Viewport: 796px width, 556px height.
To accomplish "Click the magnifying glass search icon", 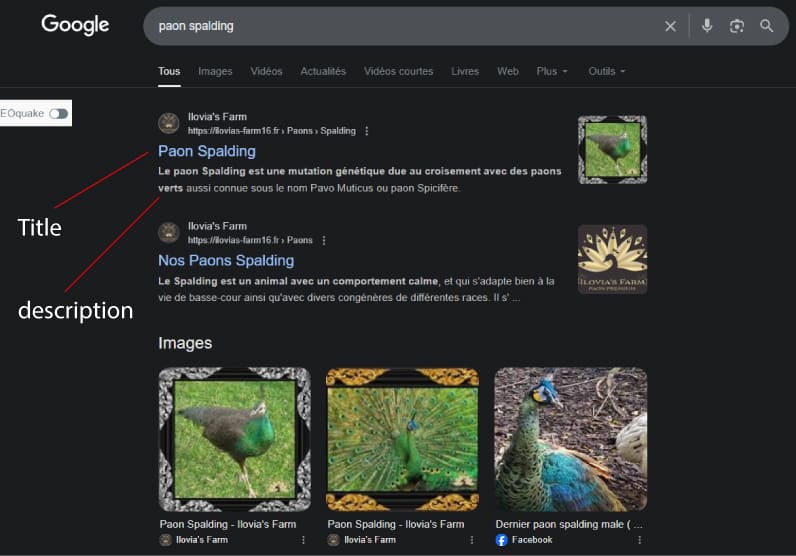I will (767, 26).
